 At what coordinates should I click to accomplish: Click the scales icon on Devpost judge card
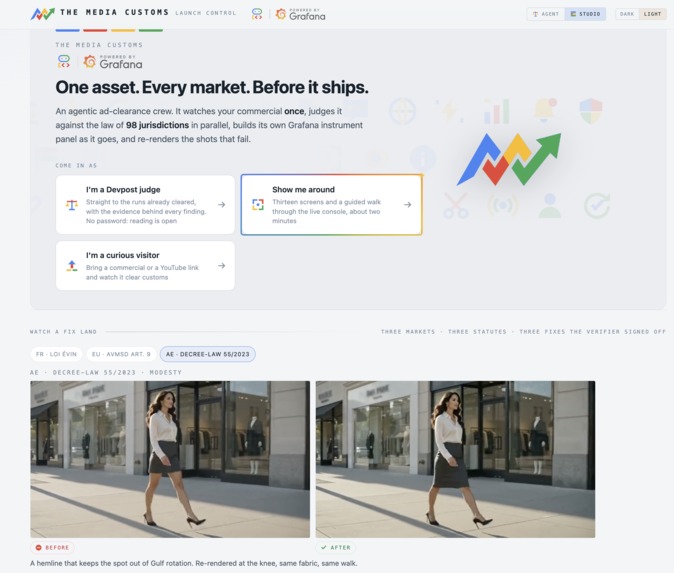(72, 205)
